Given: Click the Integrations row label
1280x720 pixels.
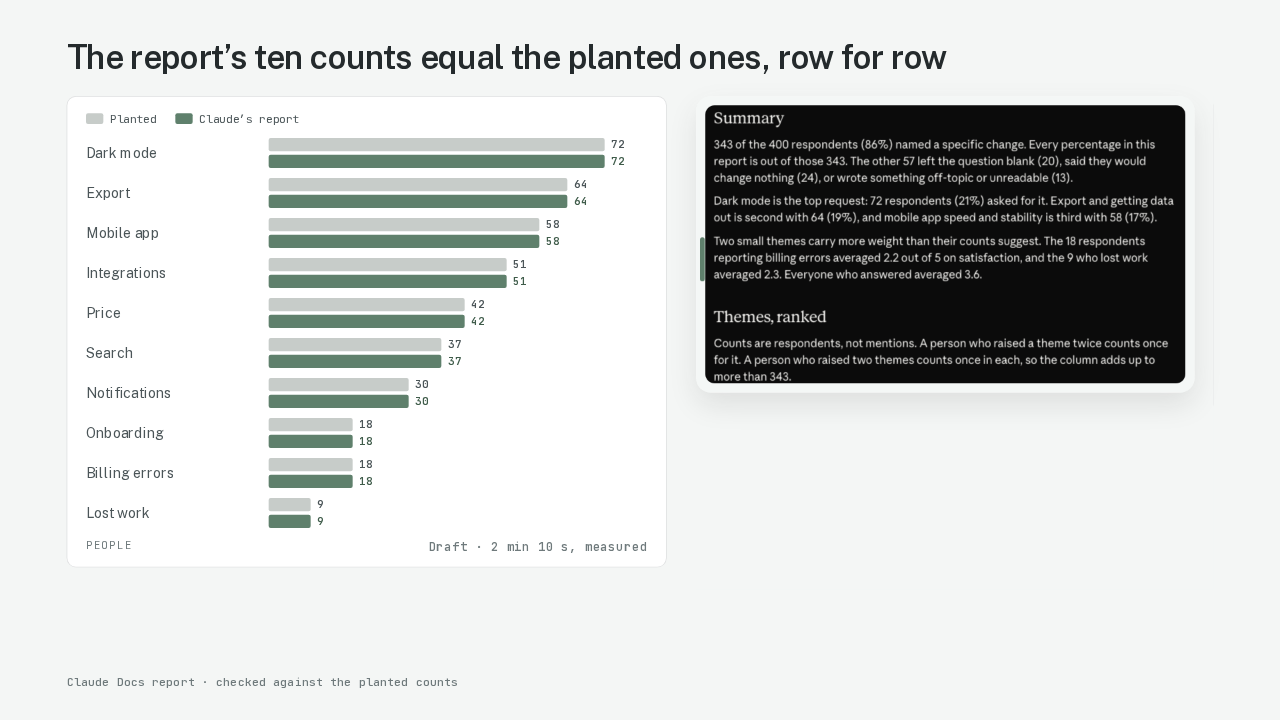Looking at the screenshot, I should point(126,273).
